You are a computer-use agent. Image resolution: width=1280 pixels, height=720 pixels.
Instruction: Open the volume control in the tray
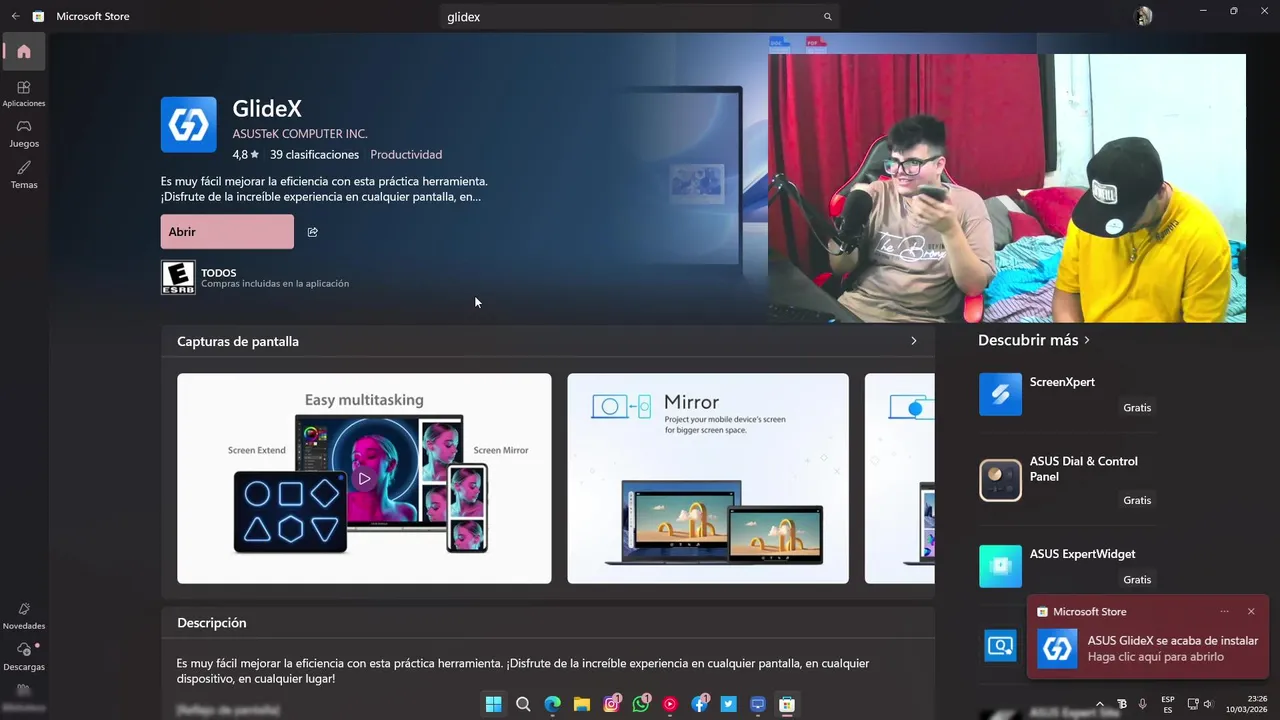(x=1208, y=704)
